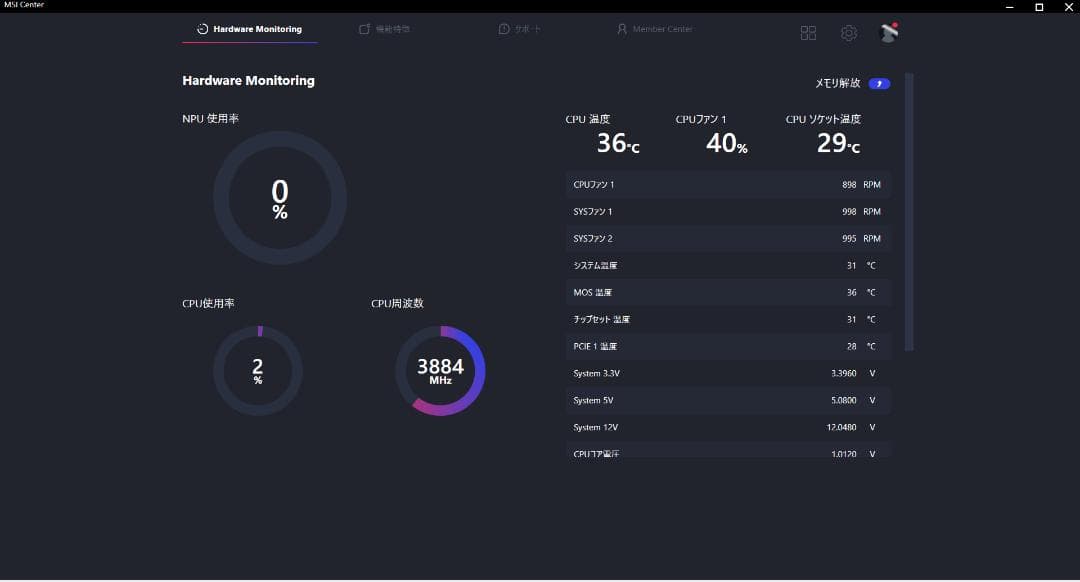Click the NPU 使用率 circular gauge

click(280, 198)
